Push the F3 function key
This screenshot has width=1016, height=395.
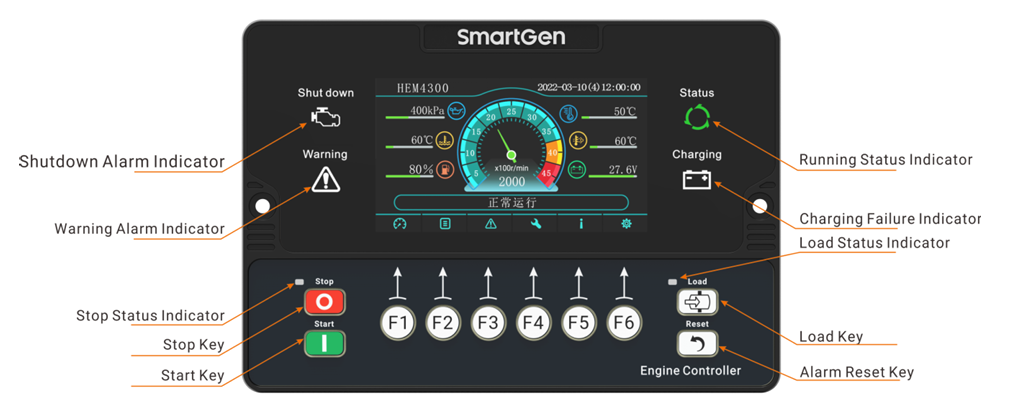pos(488,322)
